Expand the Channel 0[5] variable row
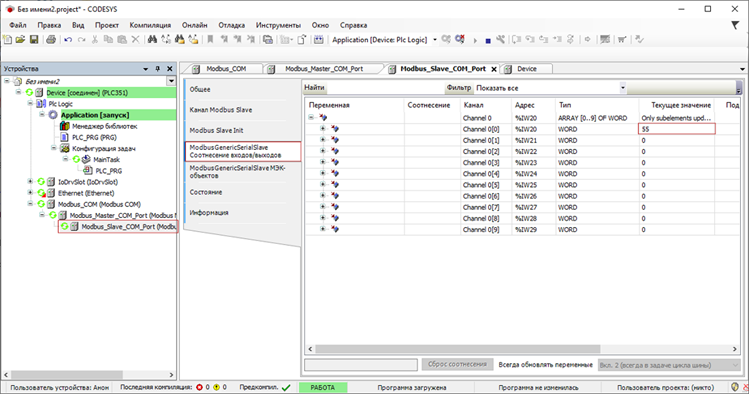Viewport: 749px width, 394px height. [322, 185]
